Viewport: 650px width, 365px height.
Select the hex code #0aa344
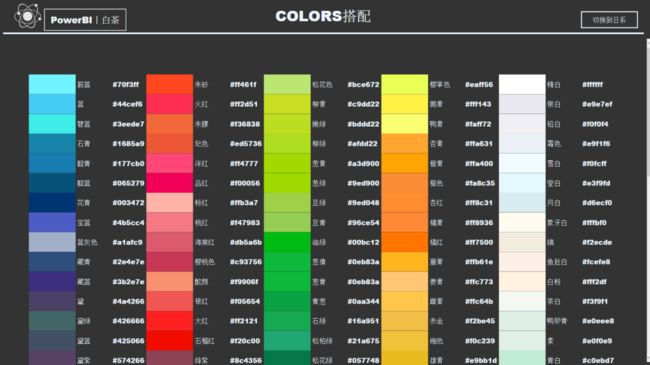coord(363,301)
